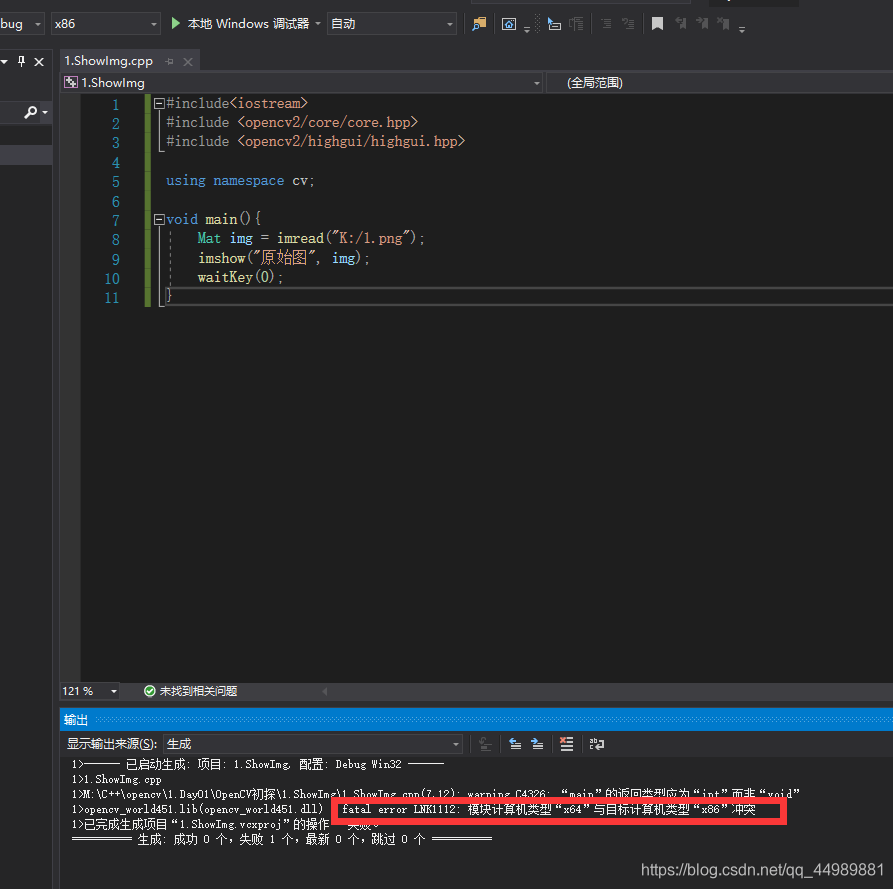The height and width of the screenshot is (889, 893).
Task: Click the Comment selection icon
Action: tap(607, 23)
